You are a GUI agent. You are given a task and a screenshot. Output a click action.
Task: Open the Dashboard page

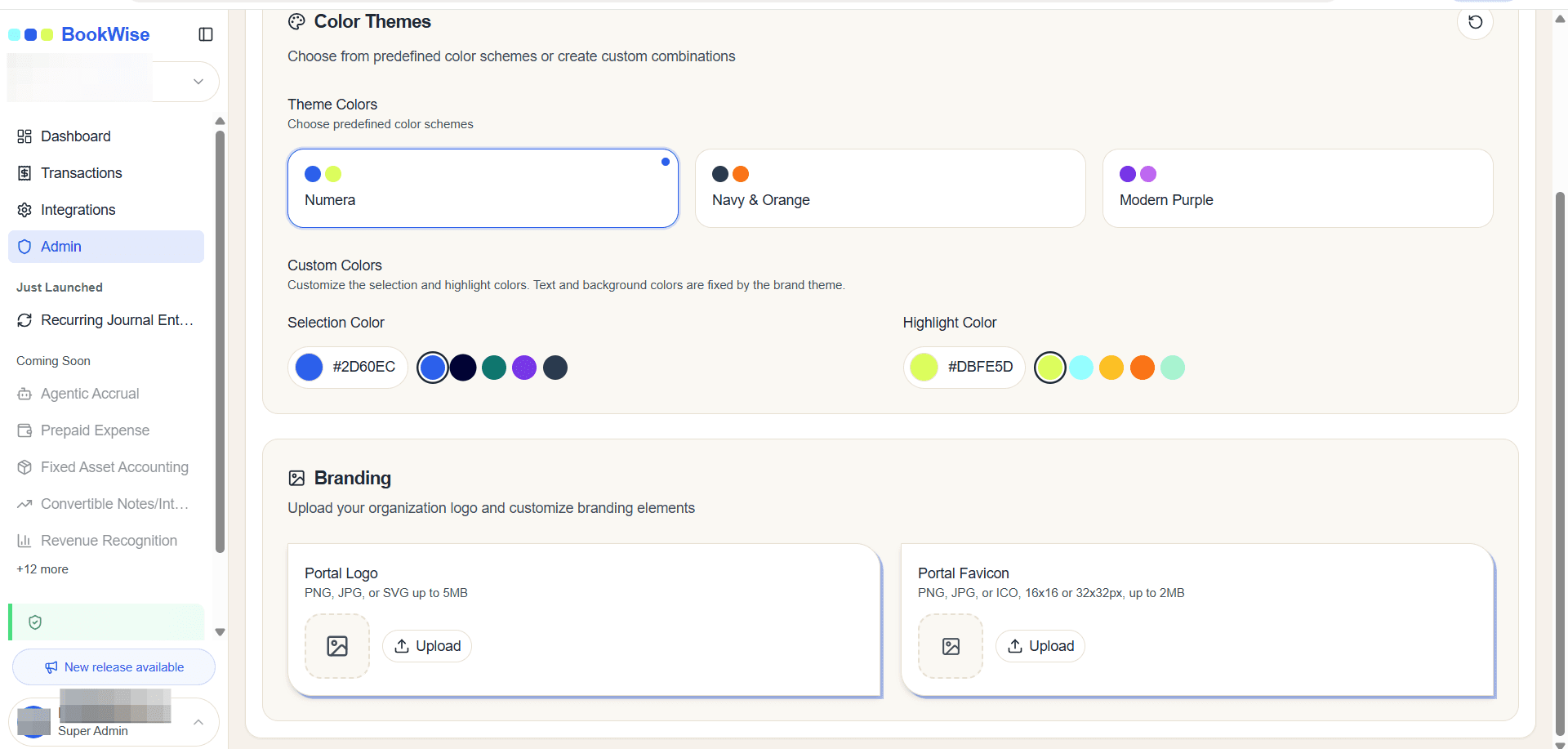106,136
